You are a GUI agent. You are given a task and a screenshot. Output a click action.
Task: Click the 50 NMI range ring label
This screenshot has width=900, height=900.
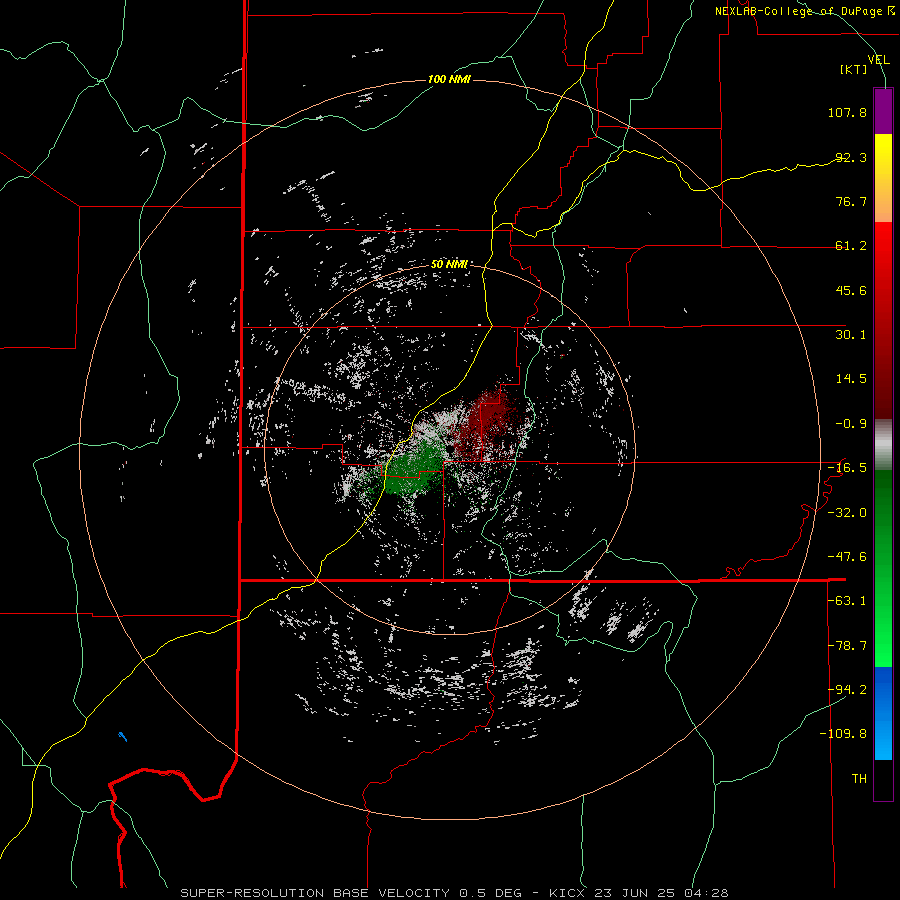[x=449, y=264]
